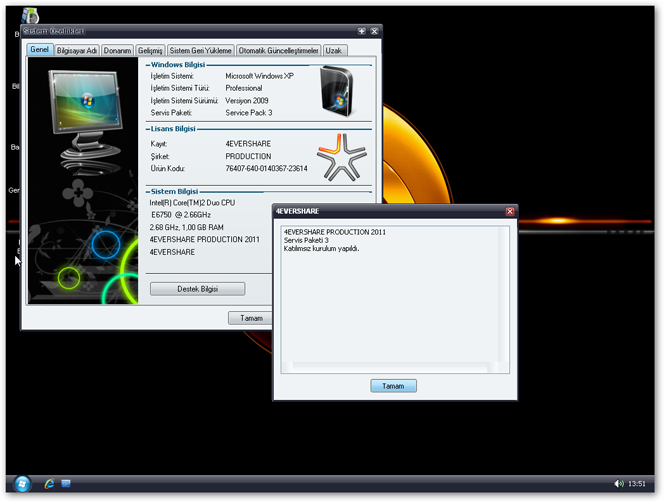This screenshot has width=664, height=502.
Task: Select the Sistem Geri Yükleme tab
Action: pos(200,50)
